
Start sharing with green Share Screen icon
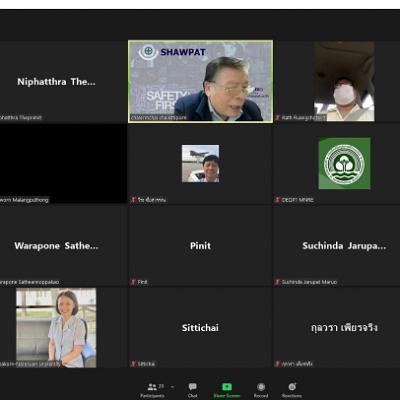coord(227,387)
